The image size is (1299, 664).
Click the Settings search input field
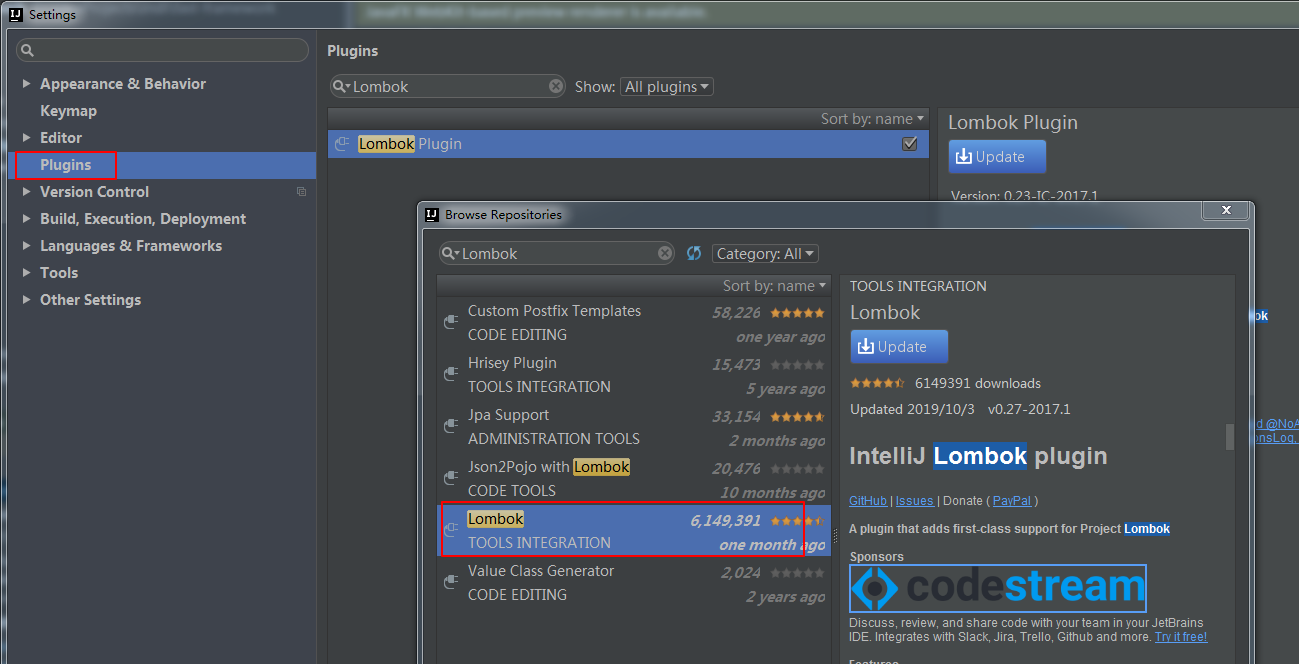[162, 50]
